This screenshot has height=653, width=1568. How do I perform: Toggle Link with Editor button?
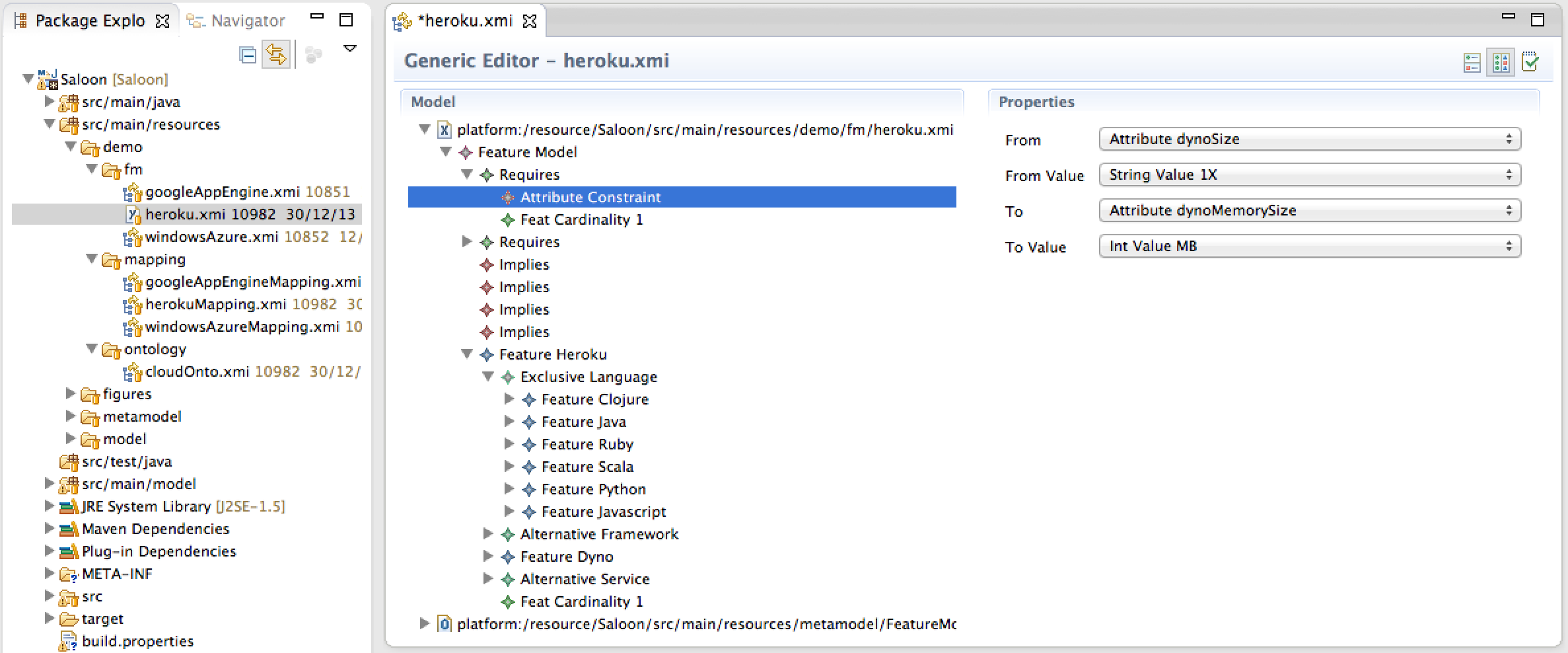point(277,56)
